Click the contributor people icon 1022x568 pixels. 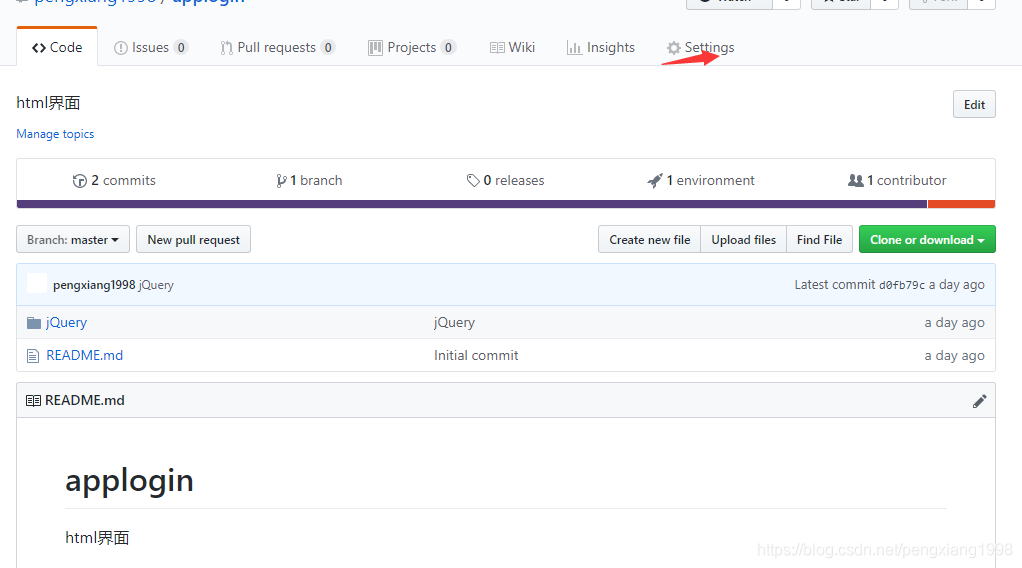pos(856,181)
